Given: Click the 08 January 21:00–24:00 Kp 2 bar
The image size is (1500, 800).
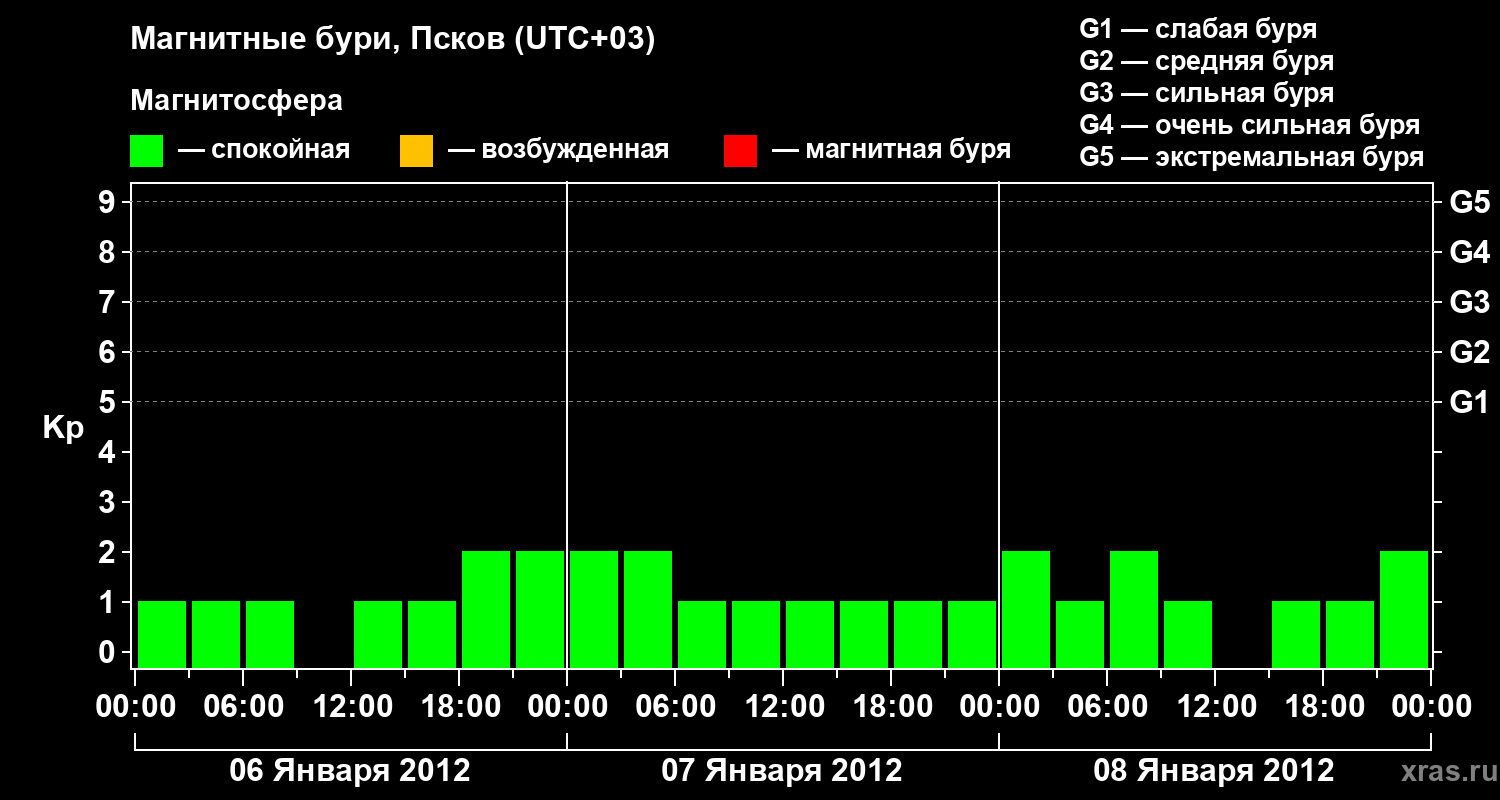Looking at the screenshot, I should 1404,609.
